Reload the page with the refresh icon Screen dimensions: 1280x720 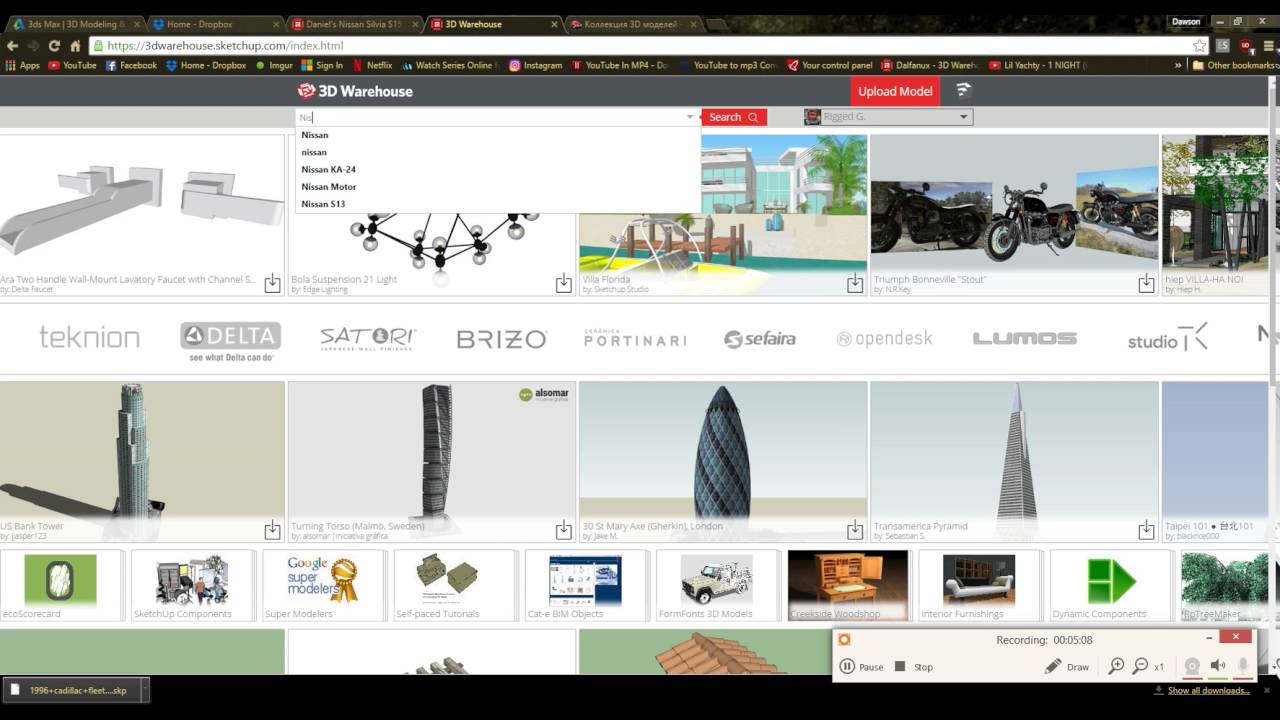click(54, 46)
